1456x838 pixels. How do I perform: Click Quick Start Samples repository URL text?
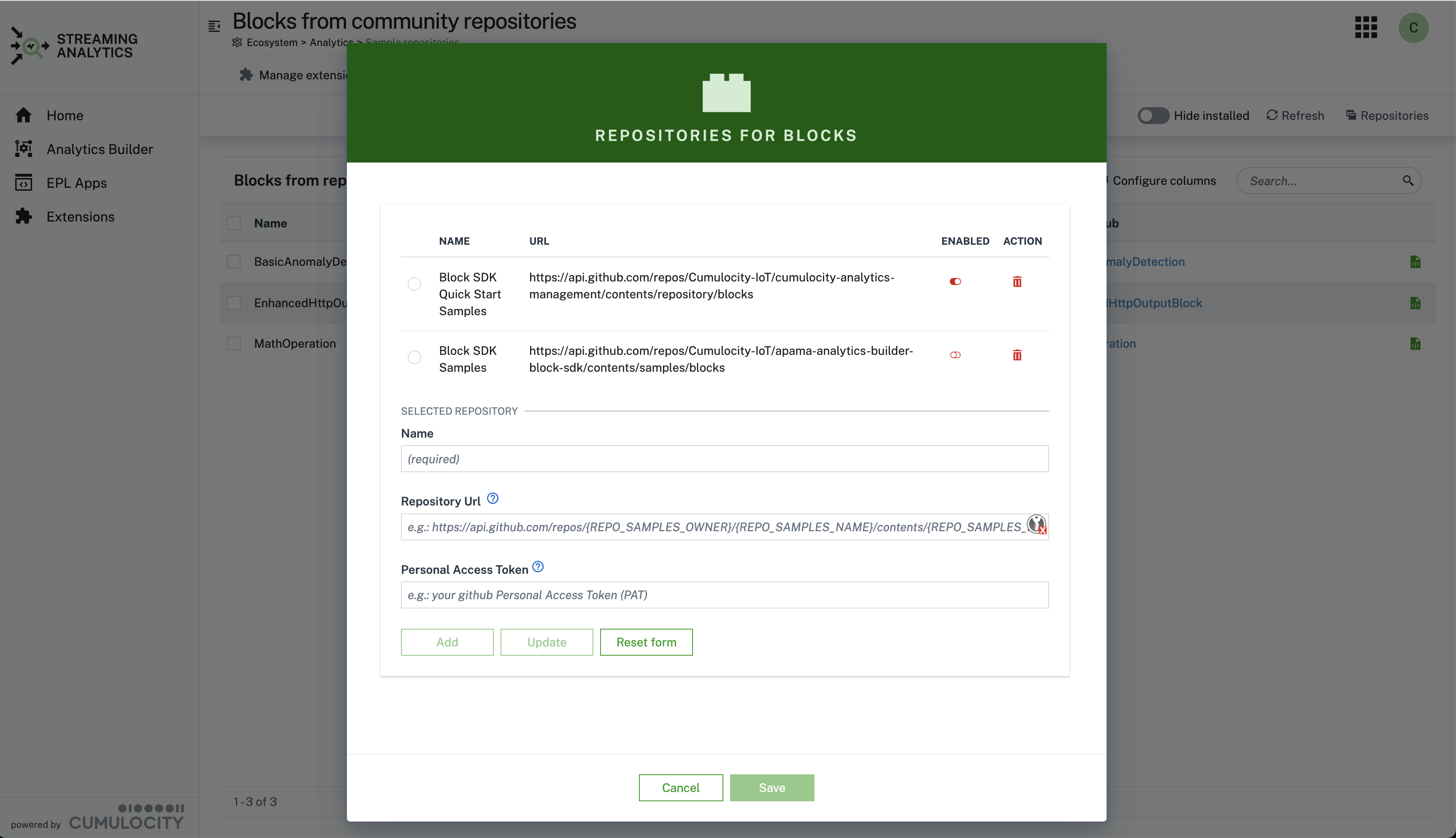(x=711, y=286)
